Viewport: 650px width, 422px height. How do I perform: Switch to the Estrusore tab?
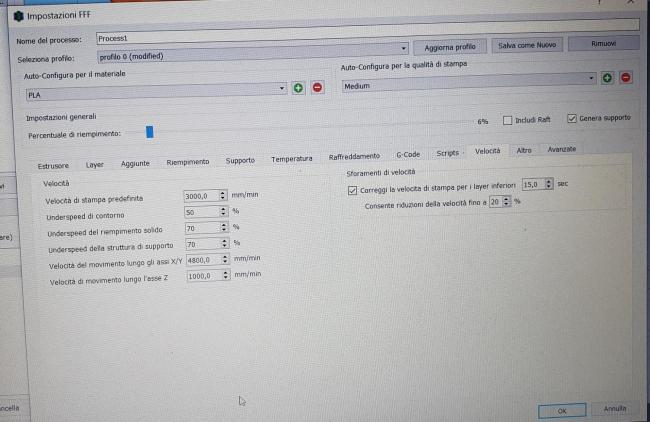53,164
